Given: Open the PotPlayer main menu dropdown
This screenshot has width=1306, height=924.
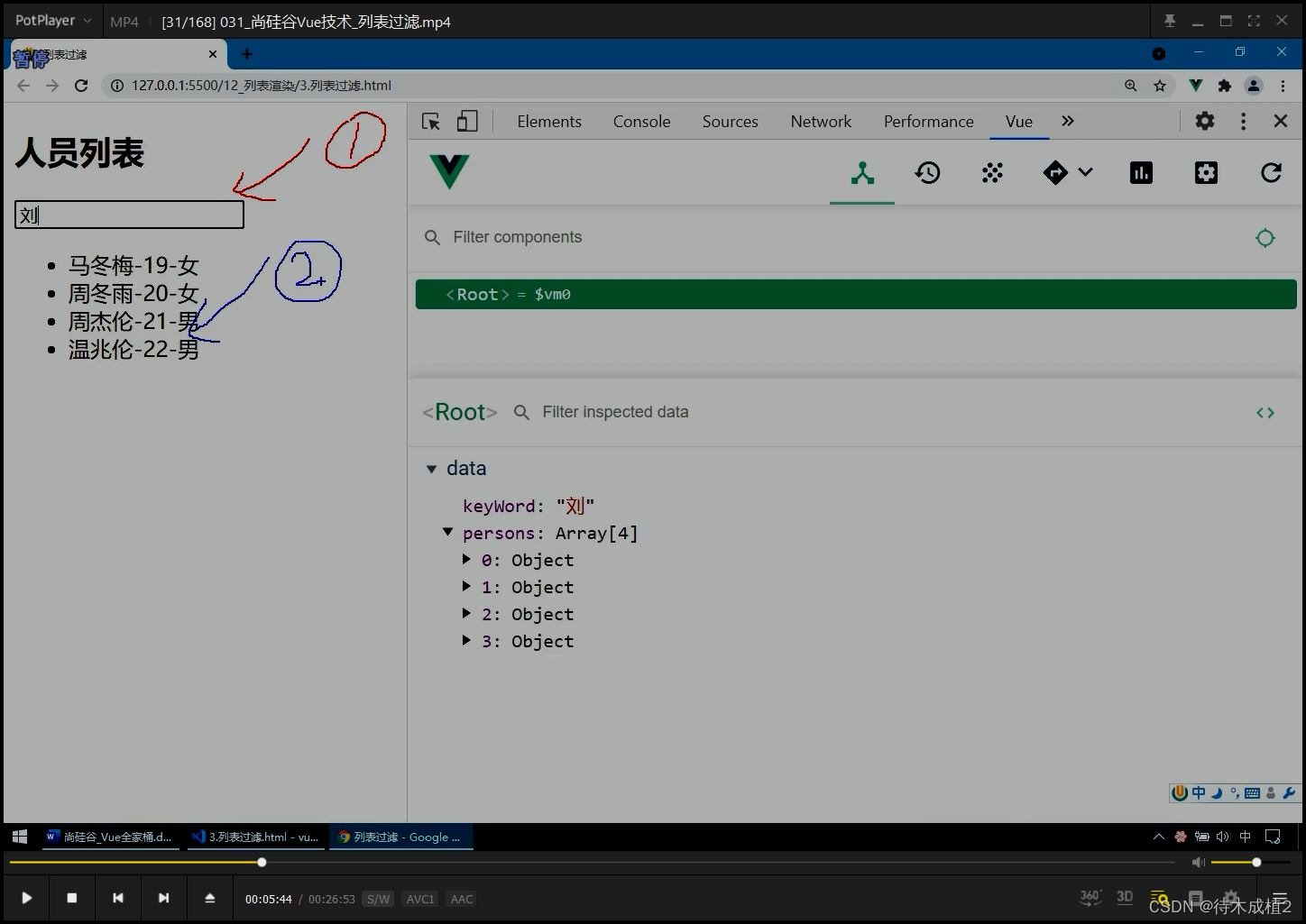Looking at the screenshot, I should tap(53, 21).
